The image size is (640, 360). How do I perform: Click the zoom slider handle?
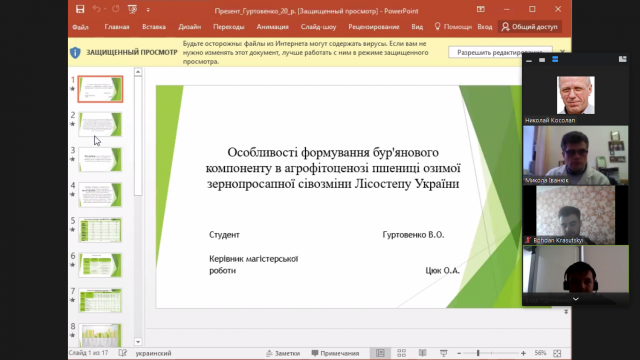click(478, 353)
